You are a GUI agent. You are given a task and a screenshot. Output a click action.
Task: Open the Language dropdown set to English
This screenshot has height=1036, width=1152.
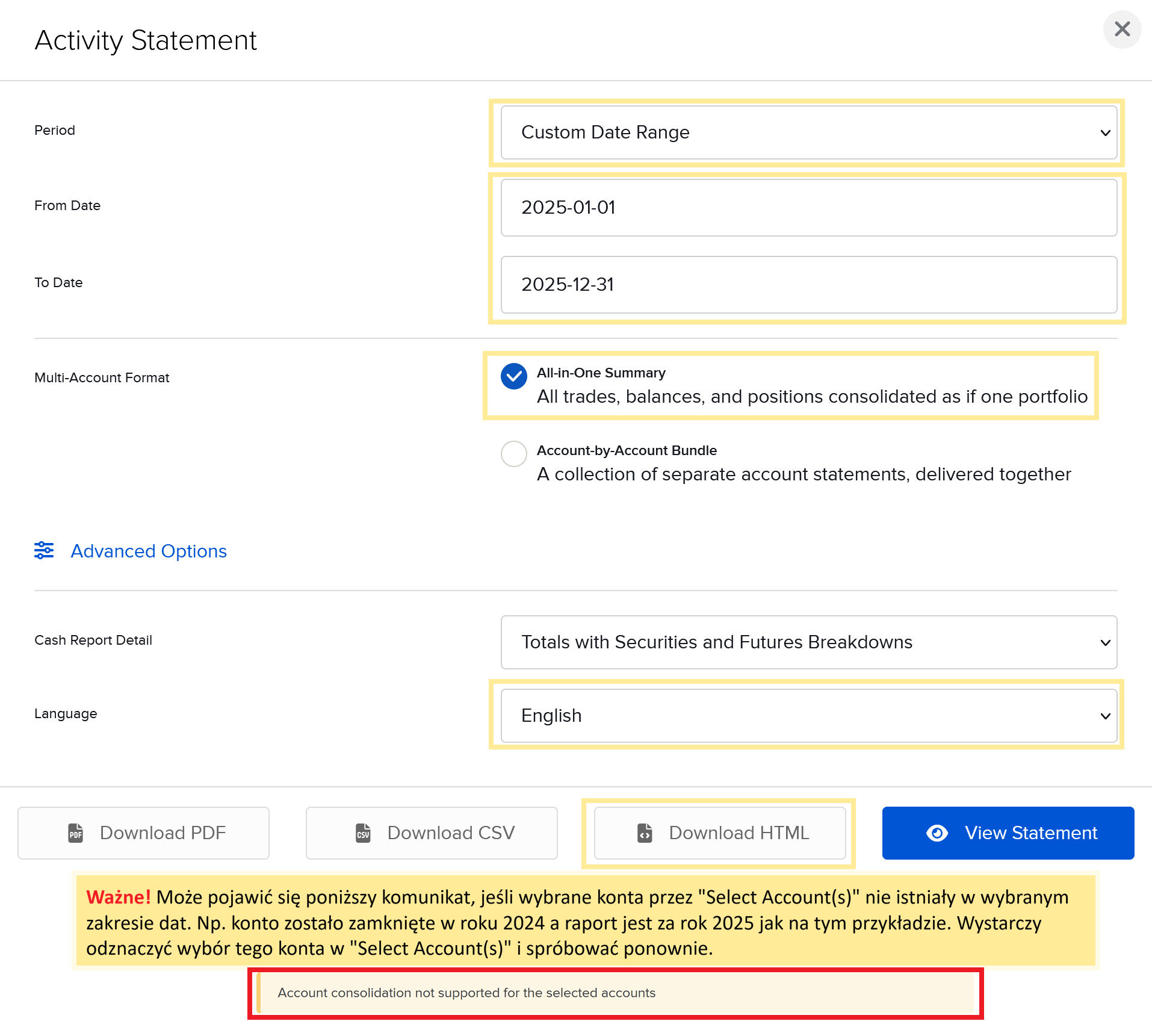pyautogui.click(x=808, y=716)
